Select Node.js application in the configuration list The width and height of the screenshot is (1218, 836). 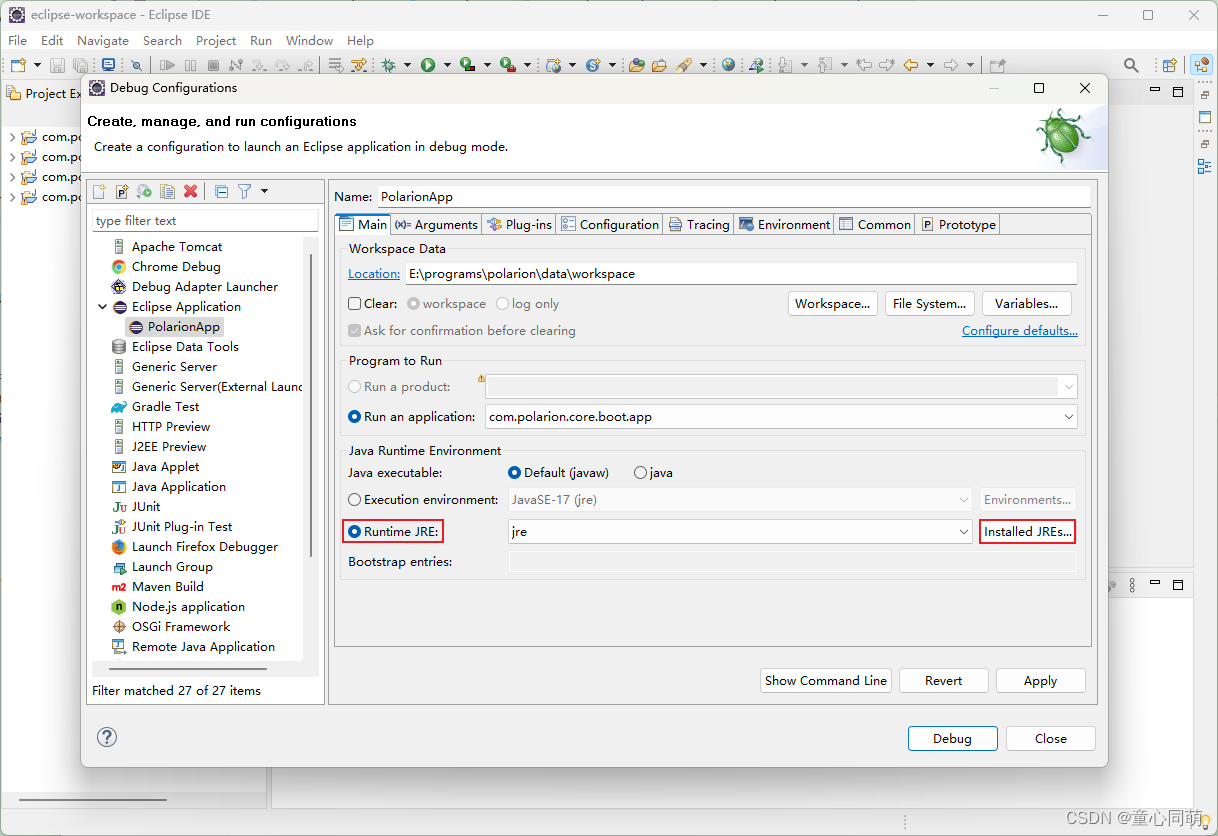(188, 606)
